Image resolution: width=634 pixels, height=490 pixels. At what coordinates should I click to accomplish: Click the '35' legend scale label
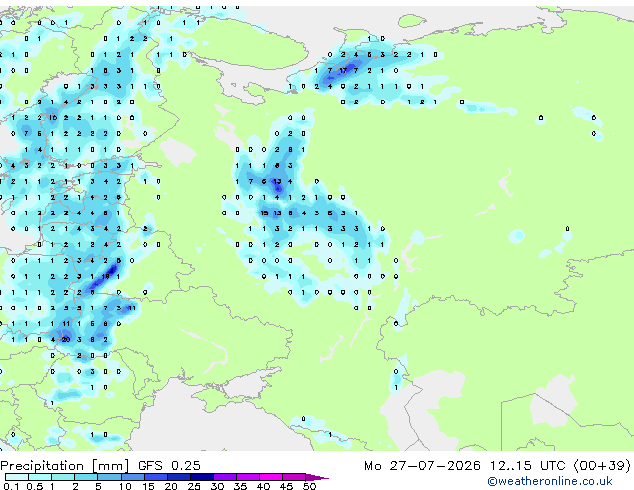240,486
